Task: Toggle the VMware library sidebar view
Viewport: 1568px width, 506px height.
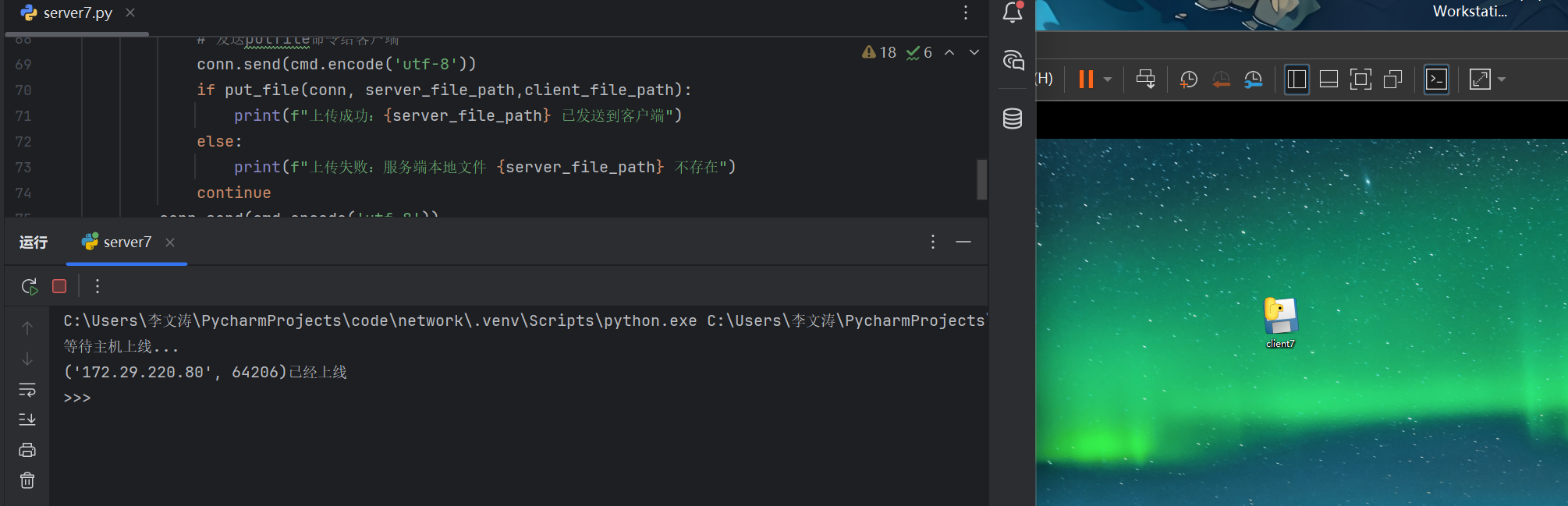Action: pyautogui.click(x=1297, y=80)
